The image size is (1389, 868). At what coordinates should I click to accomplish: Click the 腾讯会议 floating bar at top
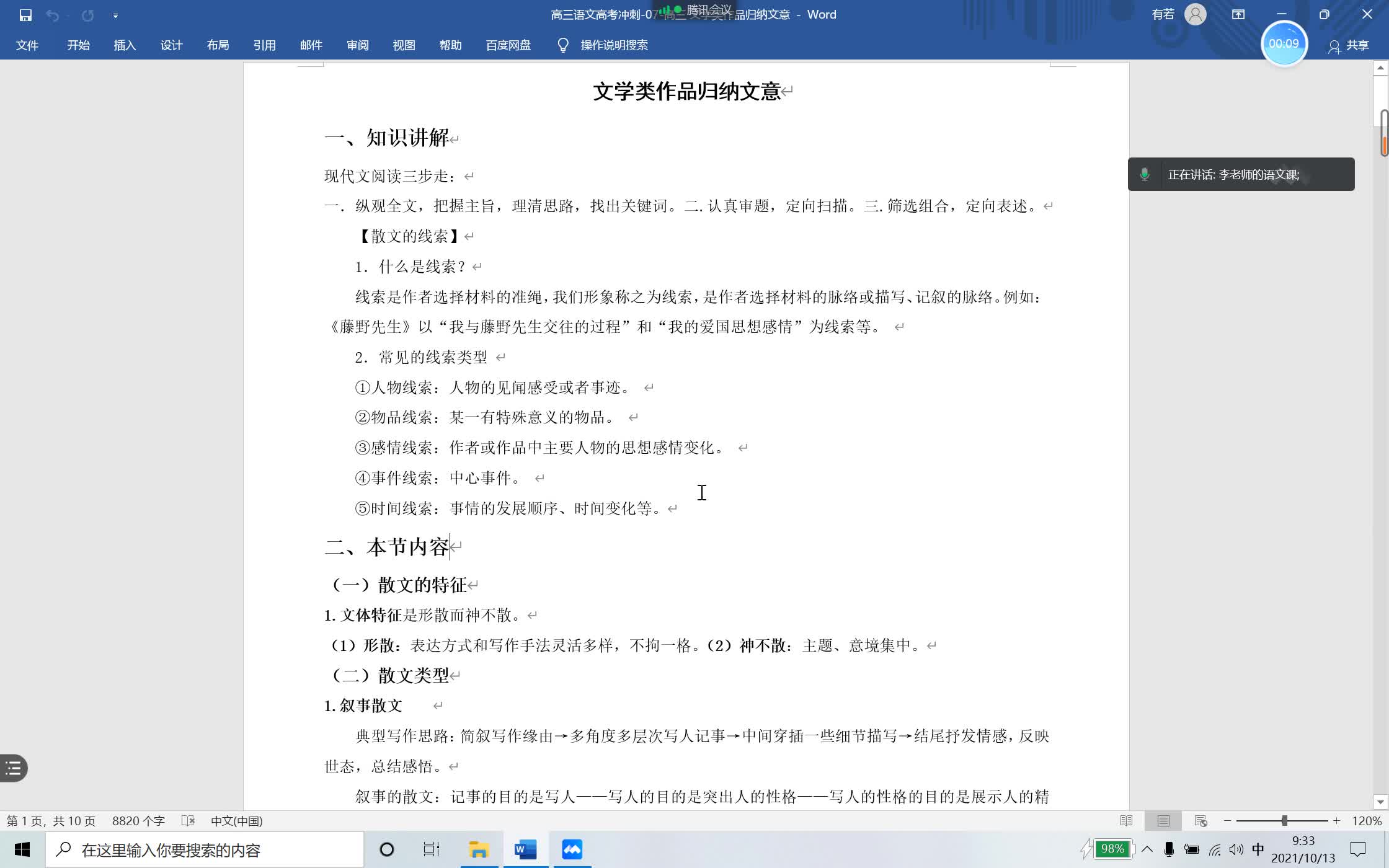696,10
